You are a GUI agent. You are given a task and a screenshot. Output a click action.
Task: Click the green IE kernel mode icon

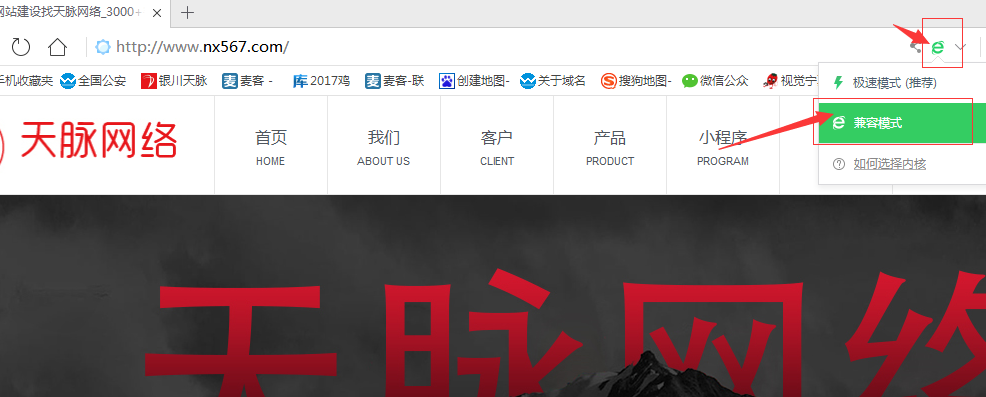click(938, 47)
